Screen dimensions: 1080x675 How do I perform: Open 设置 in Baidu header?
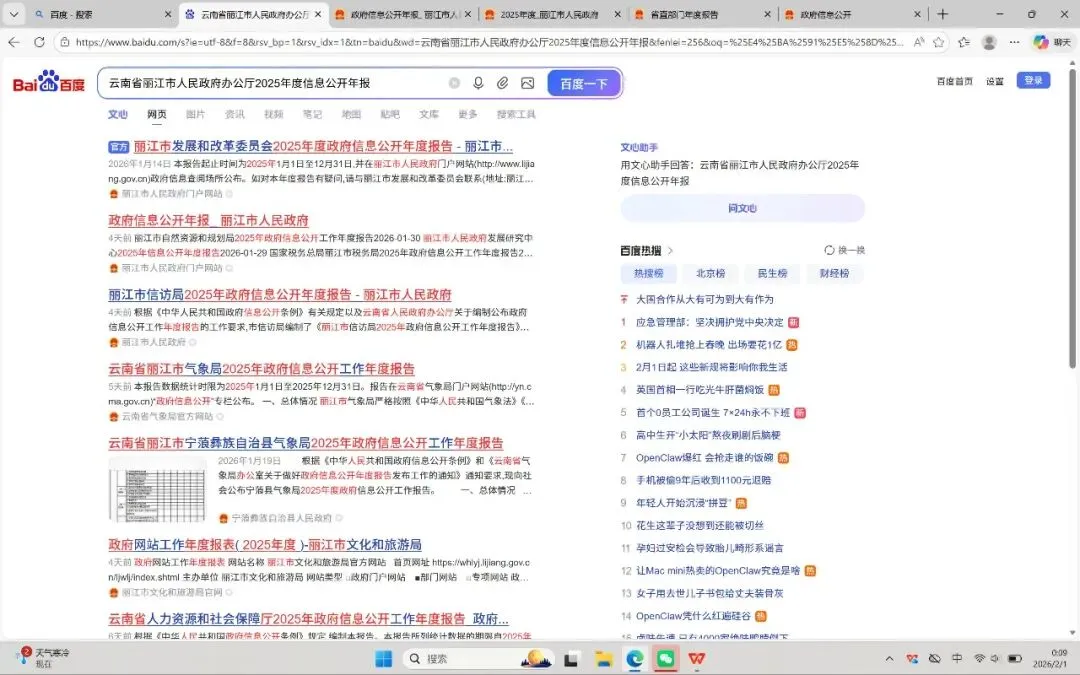pyautogui.click(x=995, y=81)
